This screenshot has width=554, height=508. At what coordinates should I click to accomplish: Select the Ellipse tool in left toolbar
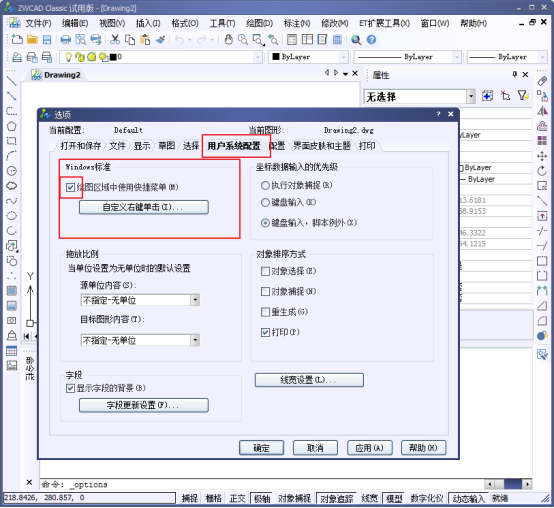tap(12, 215)
